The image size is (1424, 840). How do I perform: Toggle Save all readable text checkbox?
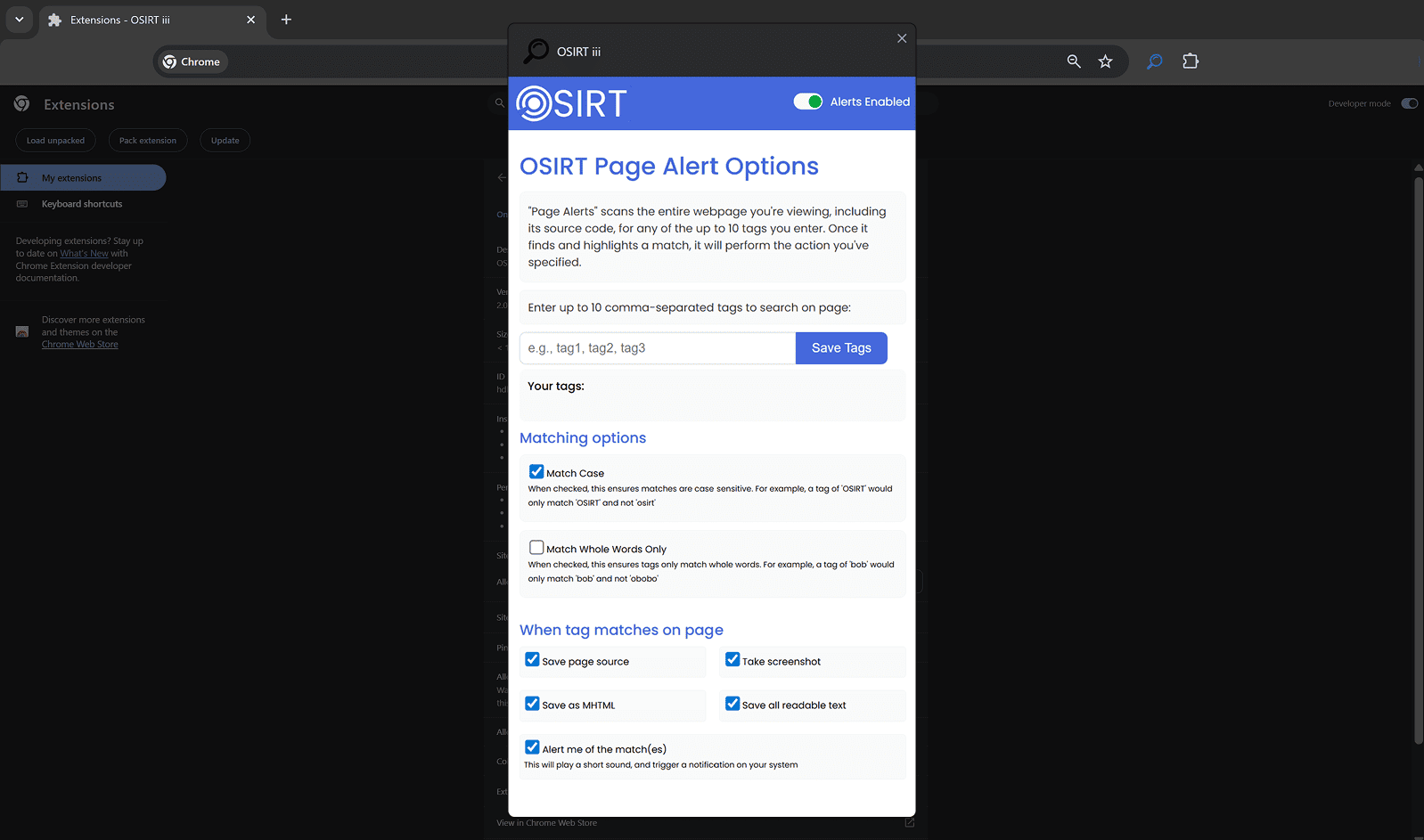tap(732, 704)
